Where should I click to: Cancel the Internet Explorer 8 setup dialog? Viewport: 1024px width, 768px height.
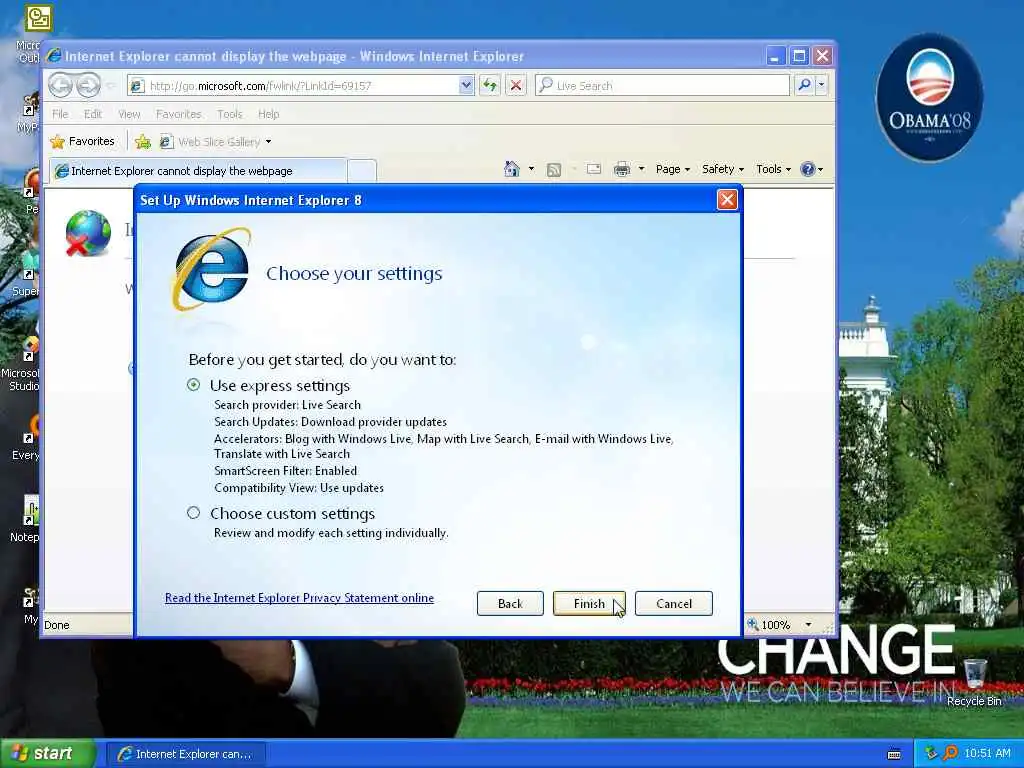(x=673, y=603)
